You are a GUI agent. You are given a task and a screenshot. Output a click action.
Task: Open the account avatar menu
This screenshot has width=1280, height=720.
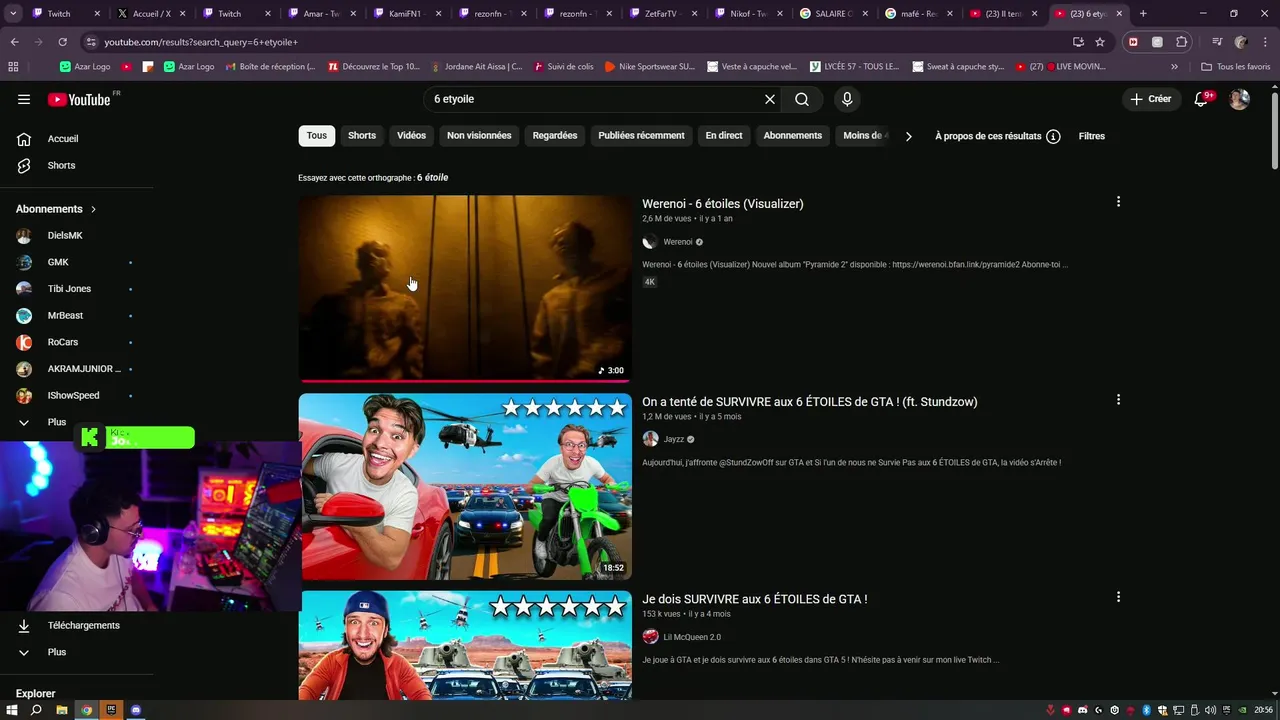pyautogui.click(x=1239, y=99)
